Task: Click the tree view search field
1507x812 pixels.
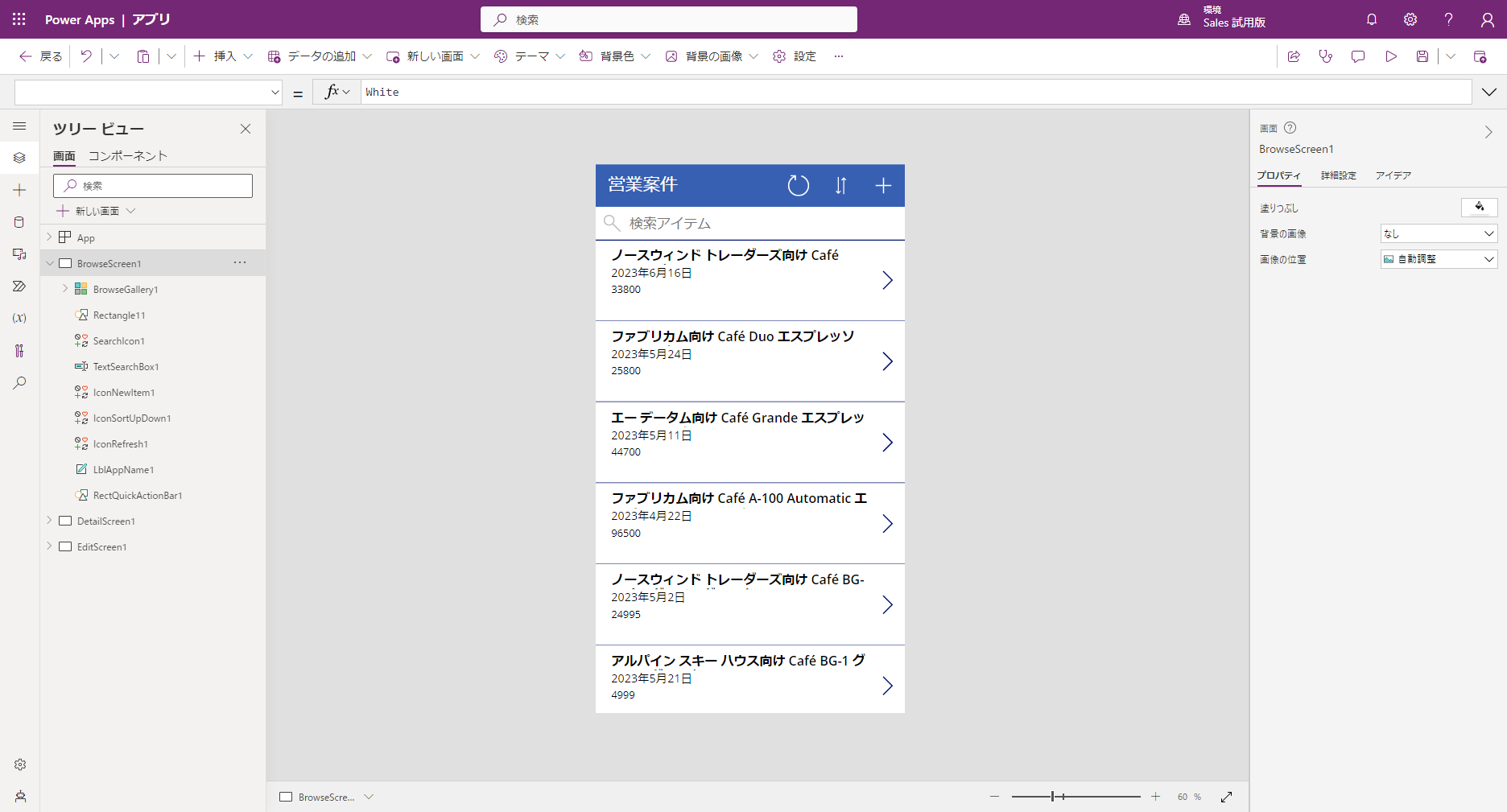Action: pos(153,186)
